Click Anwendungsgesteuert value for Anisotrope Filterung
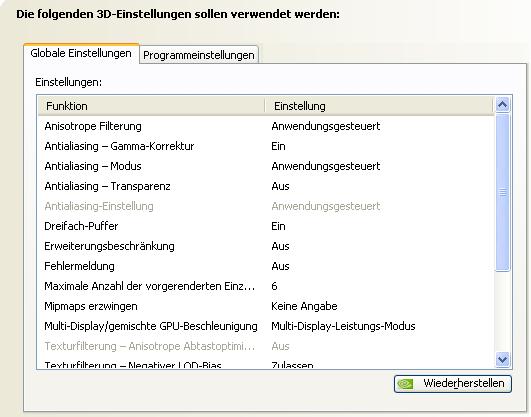Viewport: 531px width, 417px height. (x=325, y=126)
